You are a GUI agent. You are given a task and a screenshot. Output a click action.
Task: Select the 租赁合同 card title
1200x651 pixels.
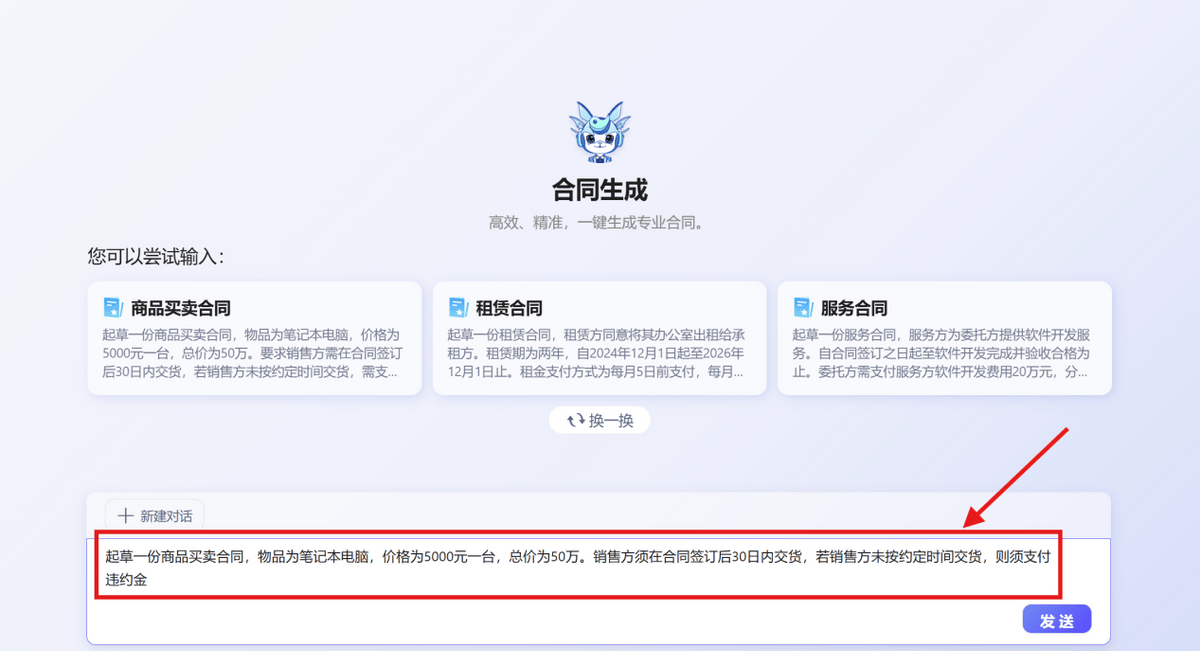point(509,308)
